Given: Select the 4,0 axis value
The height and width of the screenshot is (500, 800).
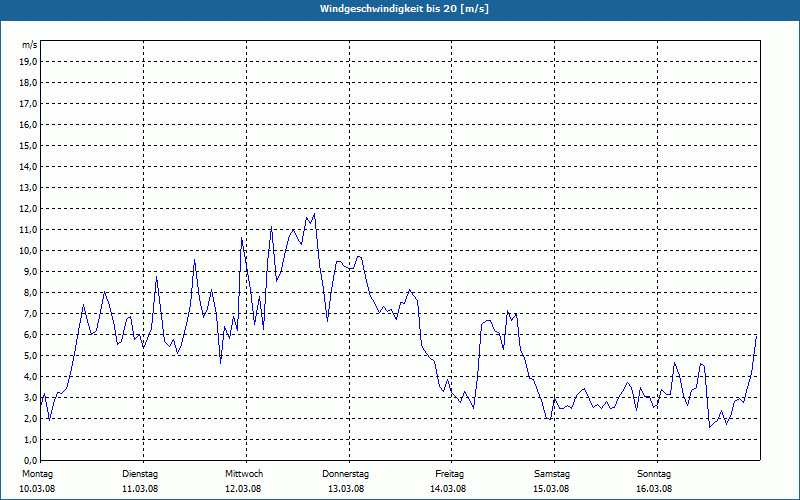Looking at the screenshot, I should (x=31, y=377).
